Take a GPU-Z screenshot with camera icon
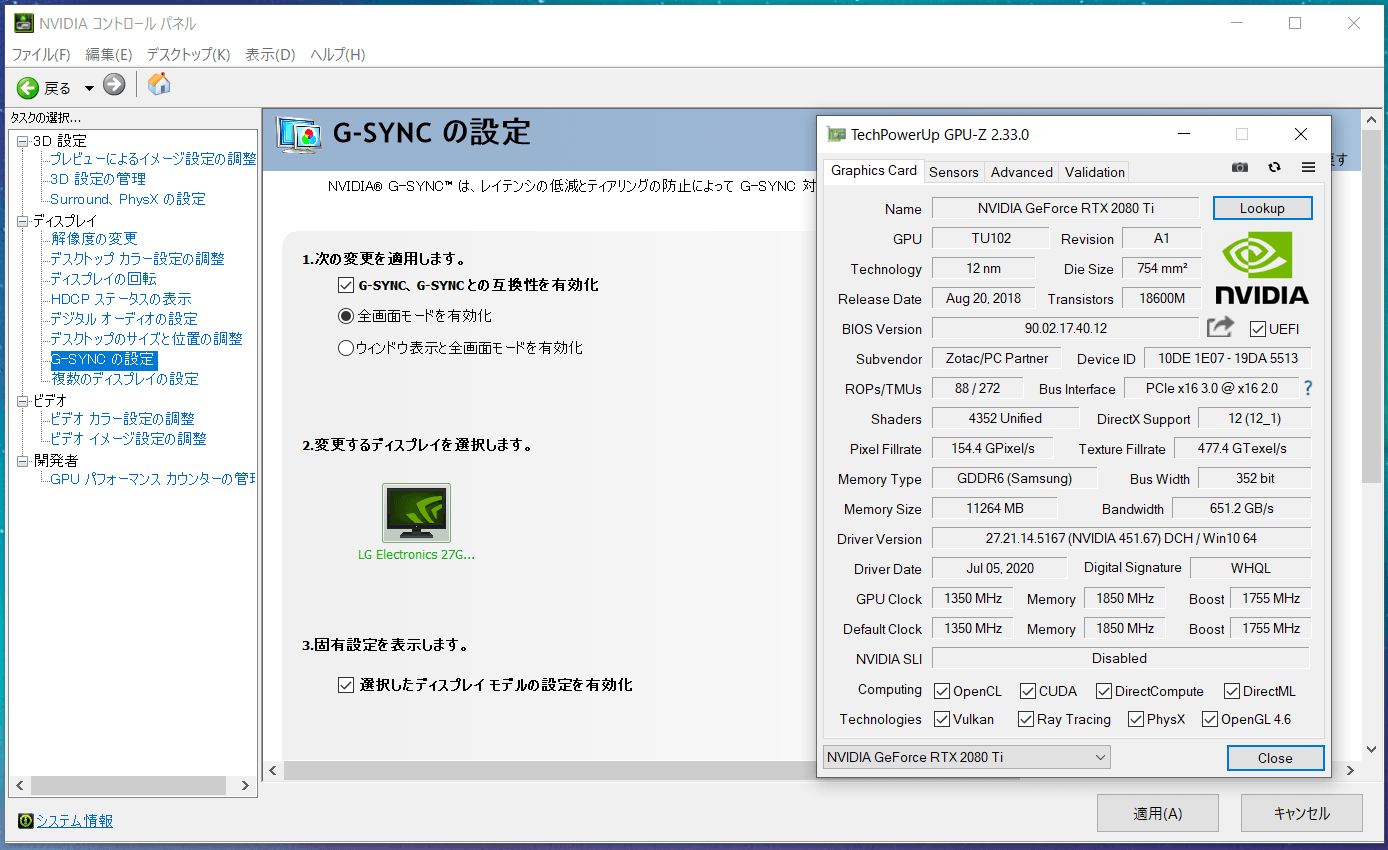The height and width of the screenshot is (850, 1388). 1240,168
